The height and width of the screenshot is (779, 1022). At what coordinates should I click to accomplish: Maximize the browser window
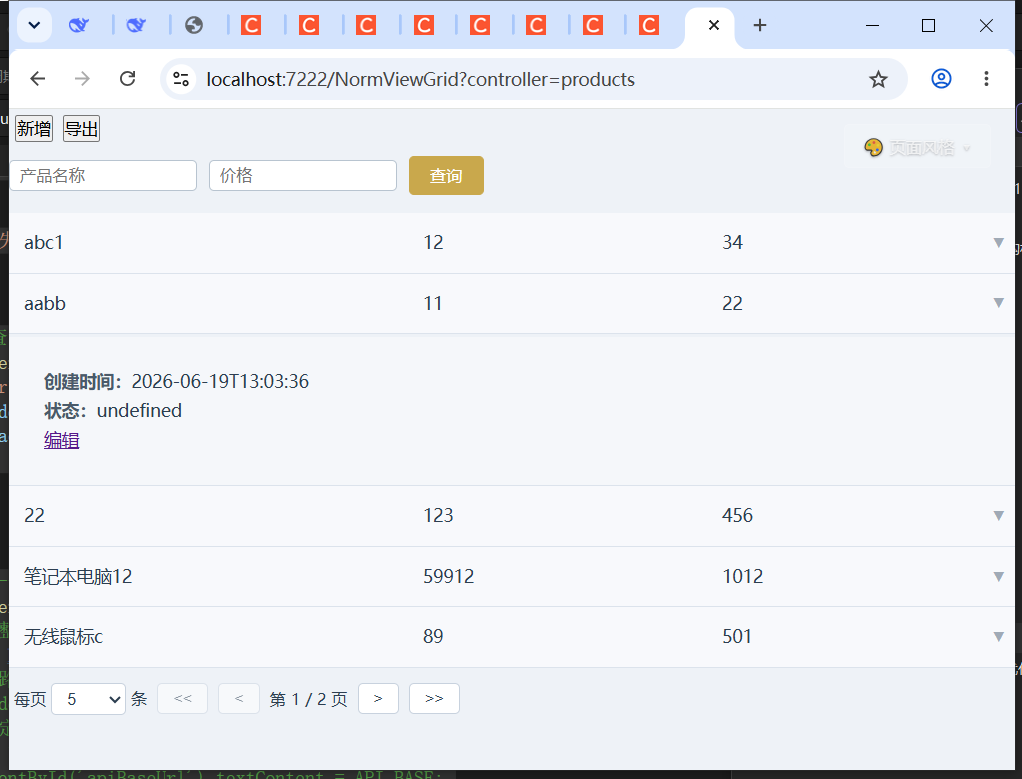[928, 25]
